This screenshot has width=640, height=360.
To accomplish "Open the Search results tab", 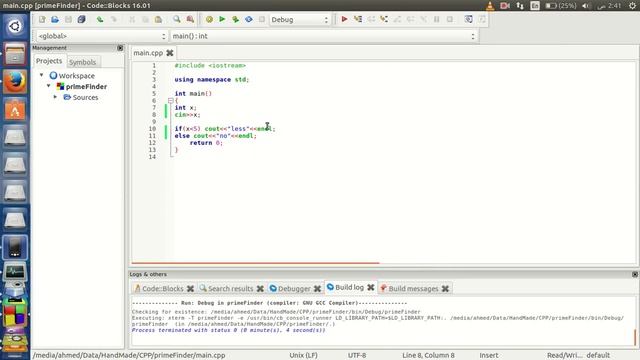I will 230,289.
